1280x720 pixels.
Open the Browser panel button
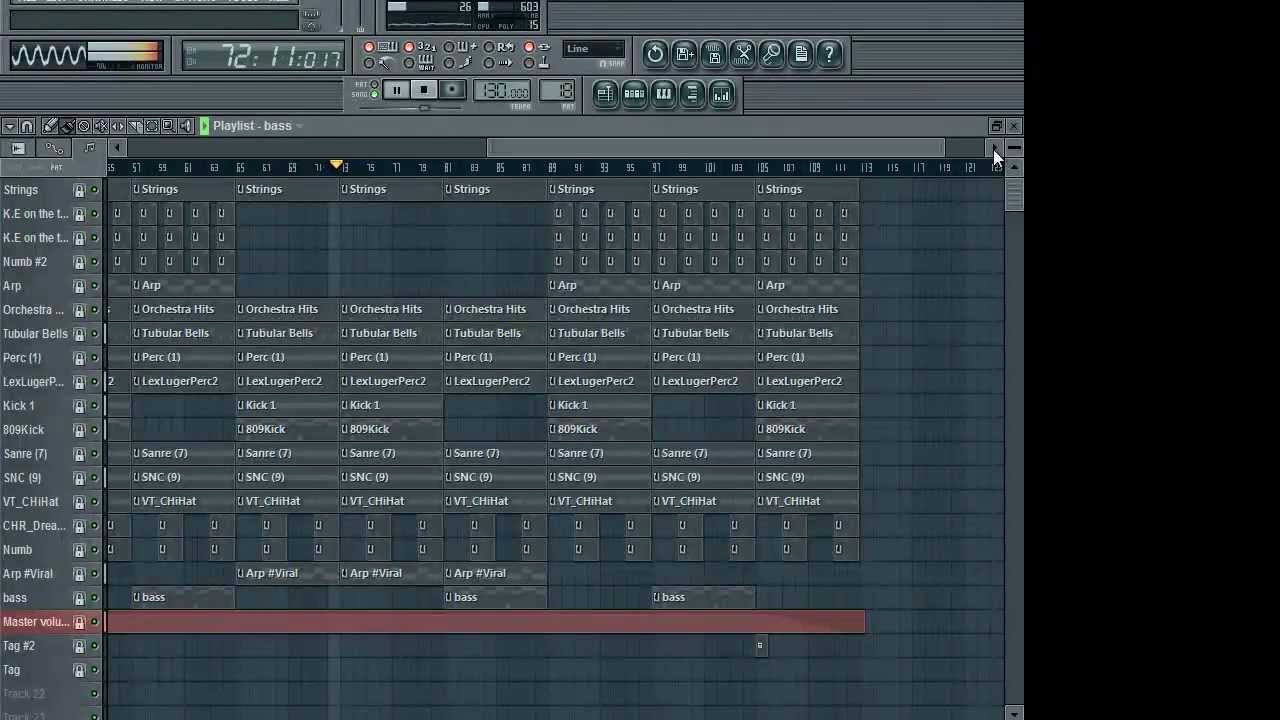click(692, 94)
